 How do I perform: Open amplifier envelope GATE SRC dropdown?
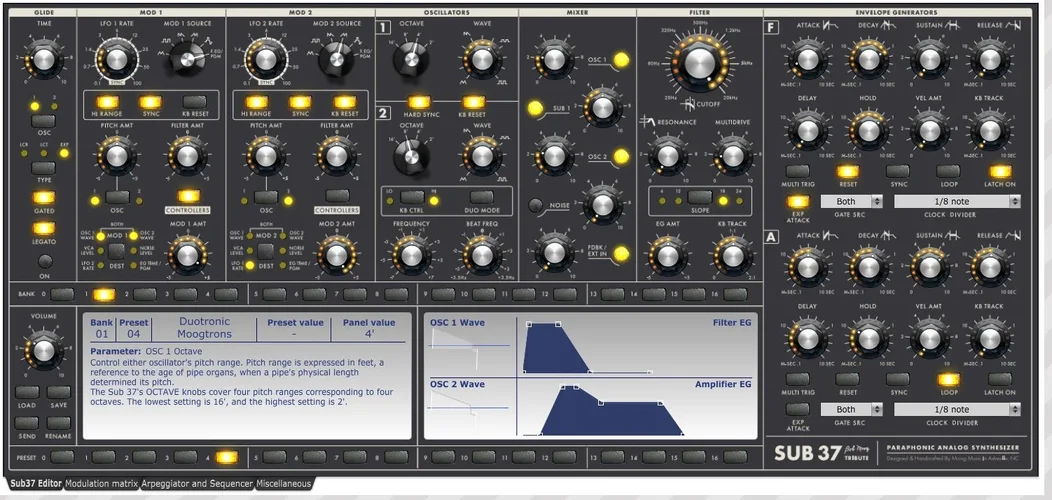click(851, 409)
